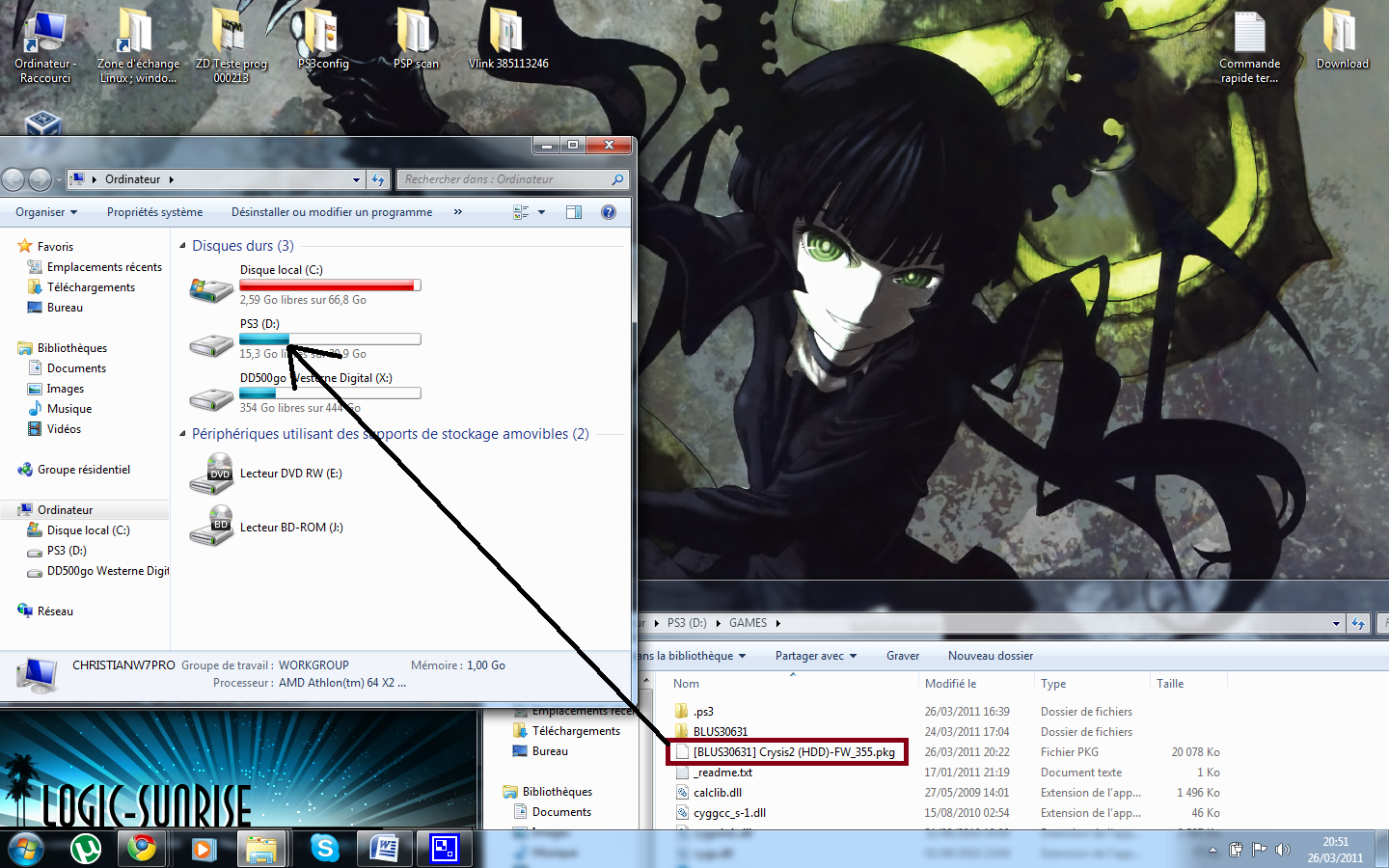Screen dimensions: 1389x868
Task: Open the PS3 (D:) drive icon
Action: [211, 343]
